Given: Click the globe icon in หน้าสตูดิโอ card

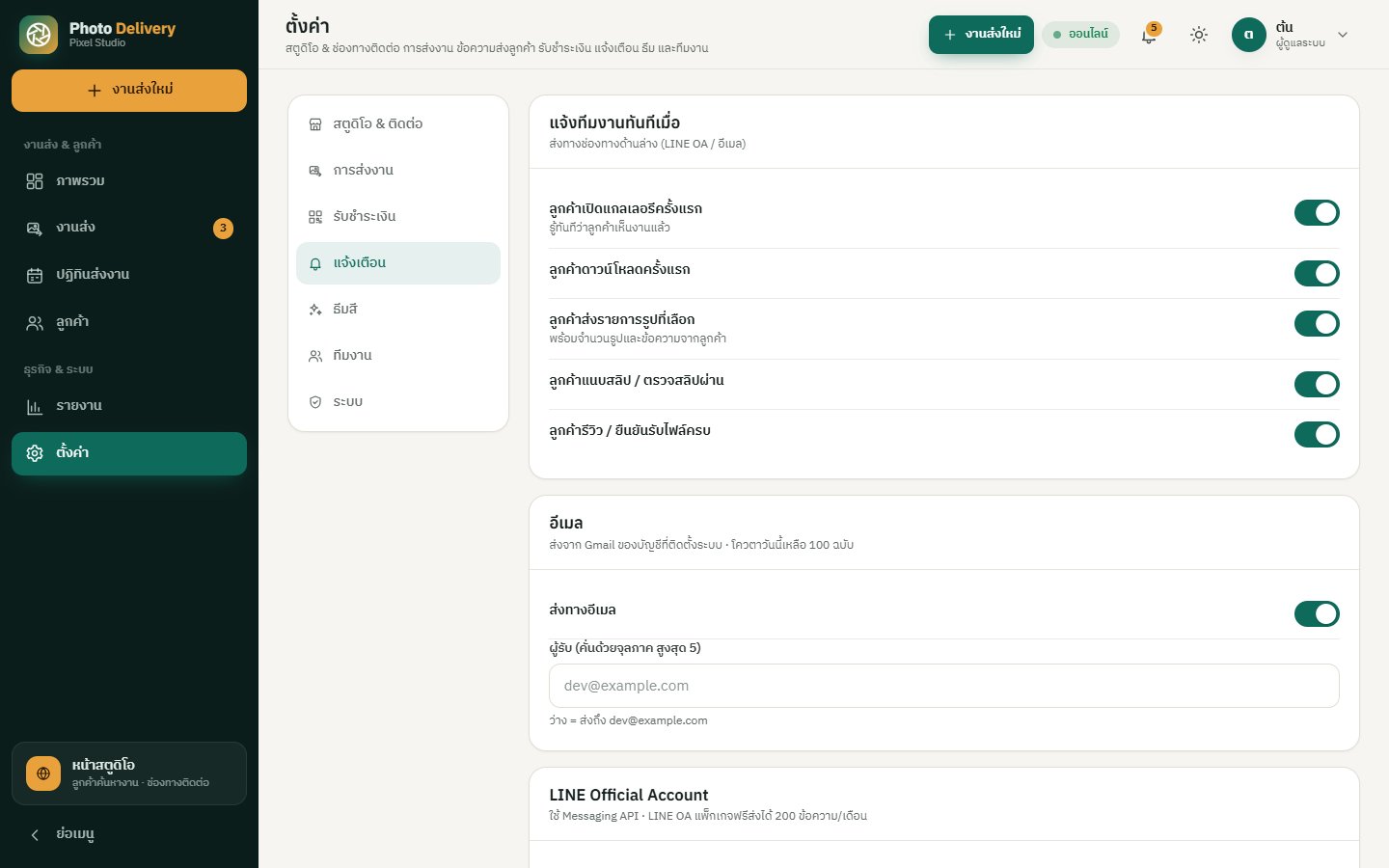Looking at the screenshot, I should [x=43, y=773].
